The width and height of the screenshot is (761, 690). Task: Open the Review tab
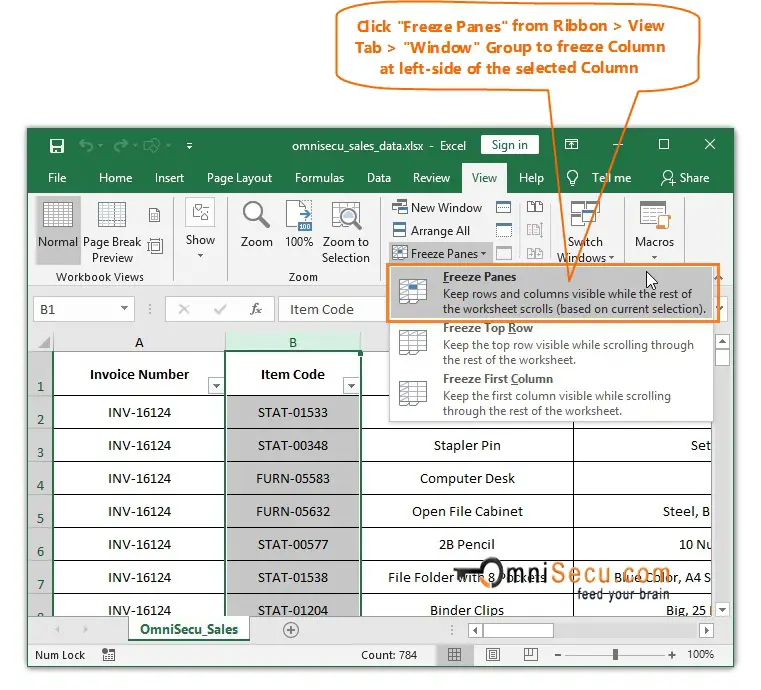pyautogui.click(x=431, y=178)
